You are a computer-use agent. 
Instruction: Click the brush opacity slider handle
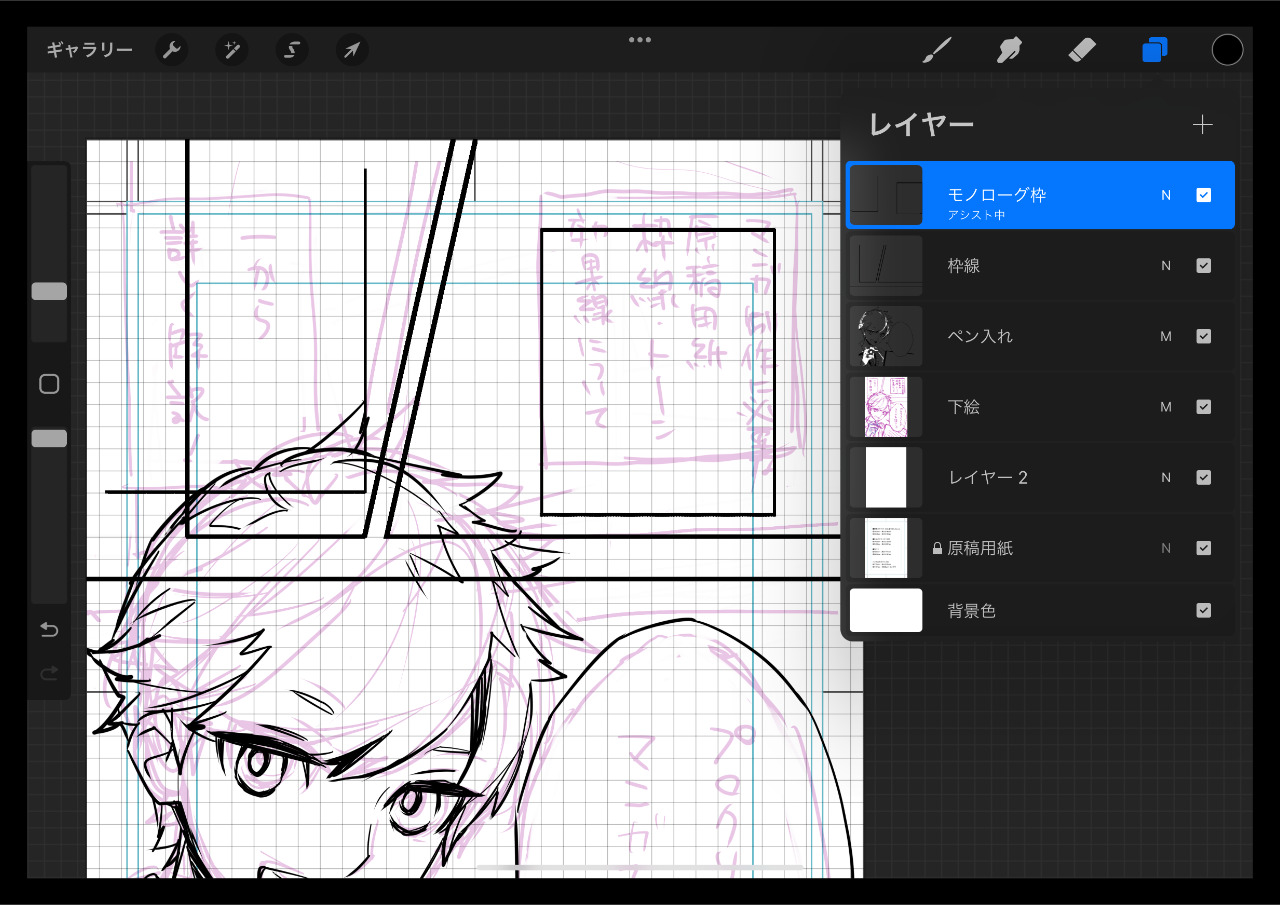(49, 438)
